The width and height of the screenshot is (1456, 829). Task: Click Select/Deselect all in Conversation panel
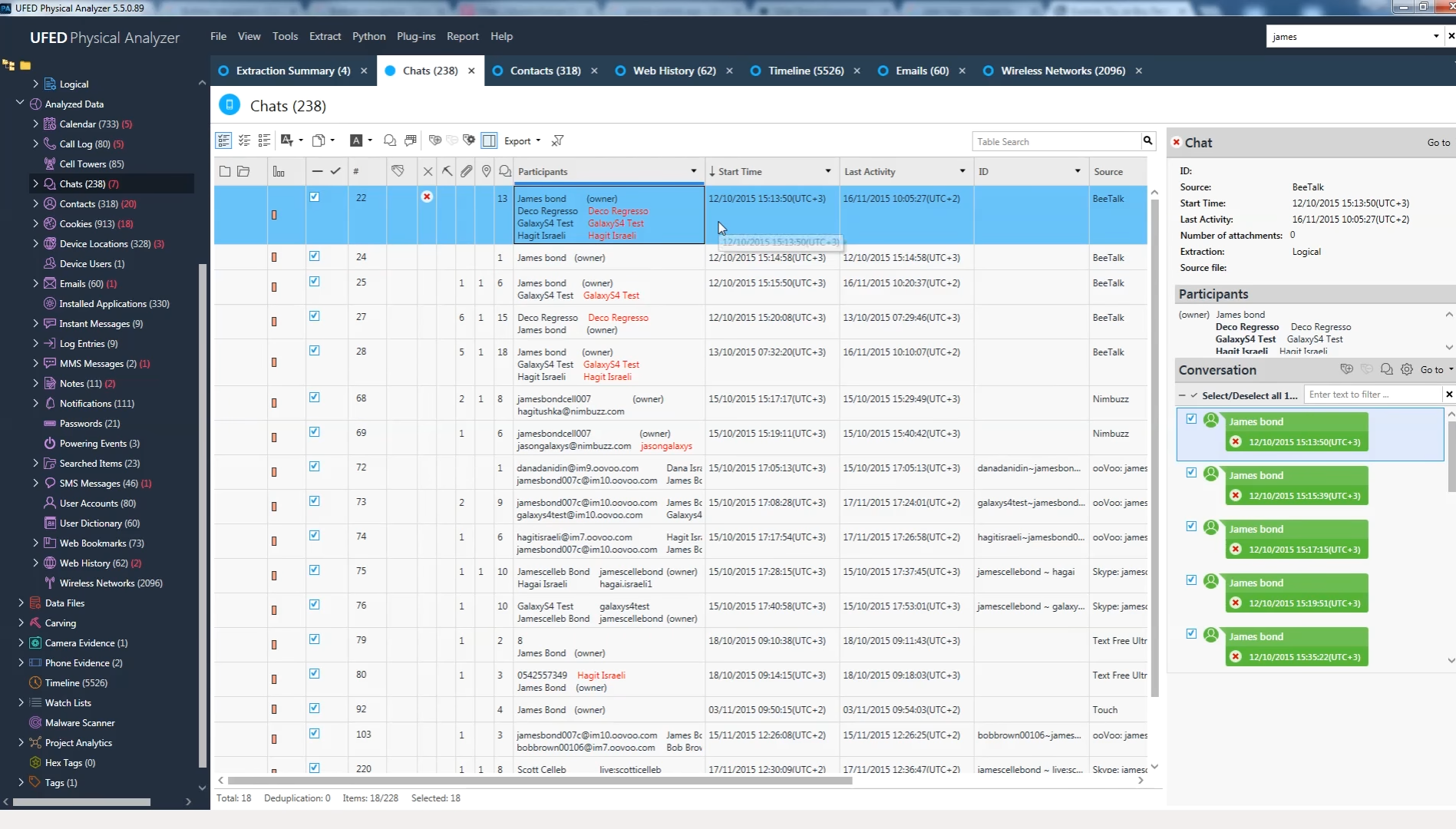[x=1249, y=395]
